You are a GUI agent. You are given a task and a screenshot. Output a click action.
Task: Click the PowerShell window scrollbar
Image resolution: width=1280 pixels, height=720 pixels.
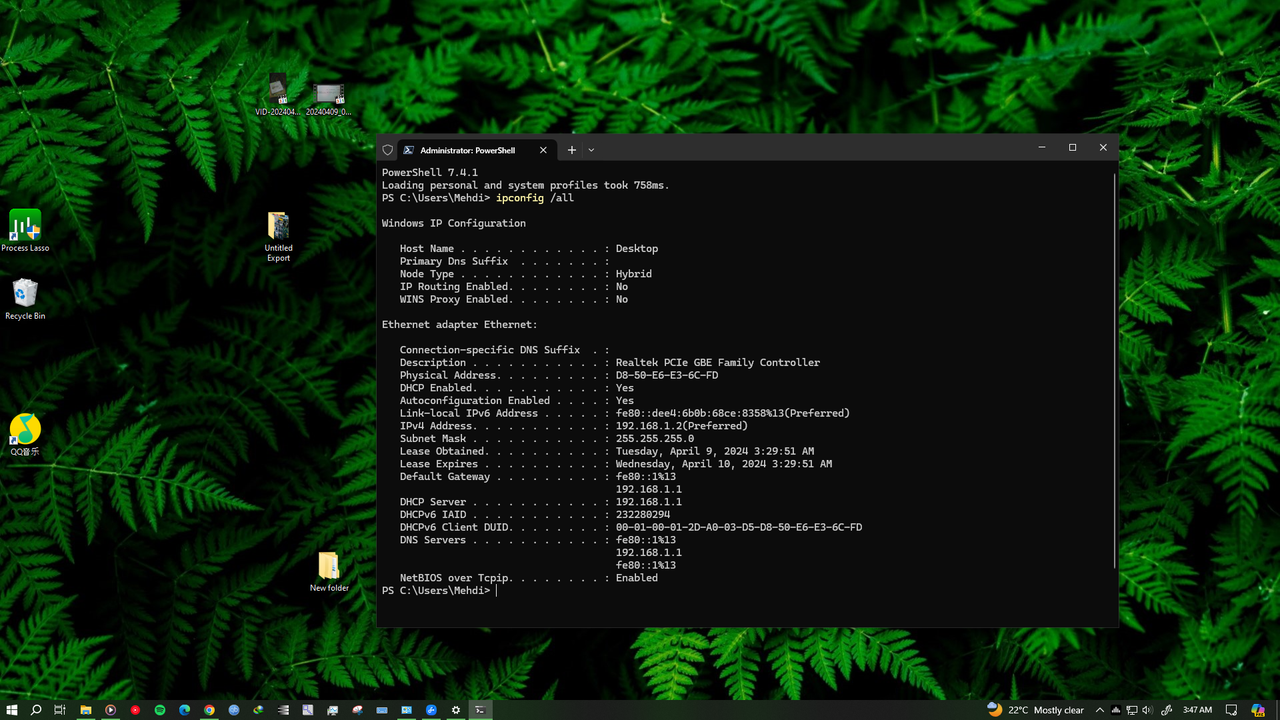[1116, 370]
